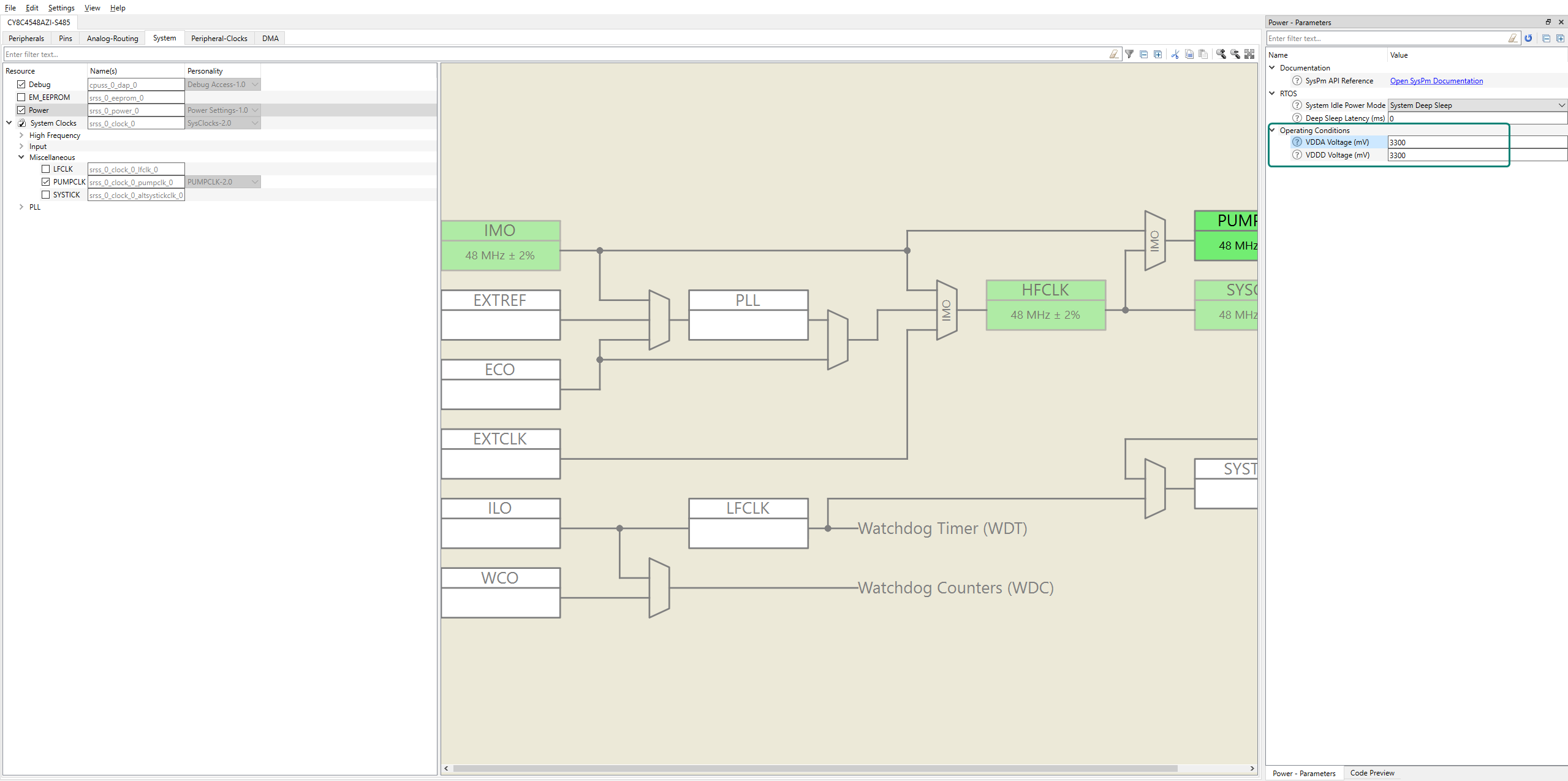Screen dimensions: 1568x781
Task: Switch to the Peripherals tab
Action: click(26, 39)
